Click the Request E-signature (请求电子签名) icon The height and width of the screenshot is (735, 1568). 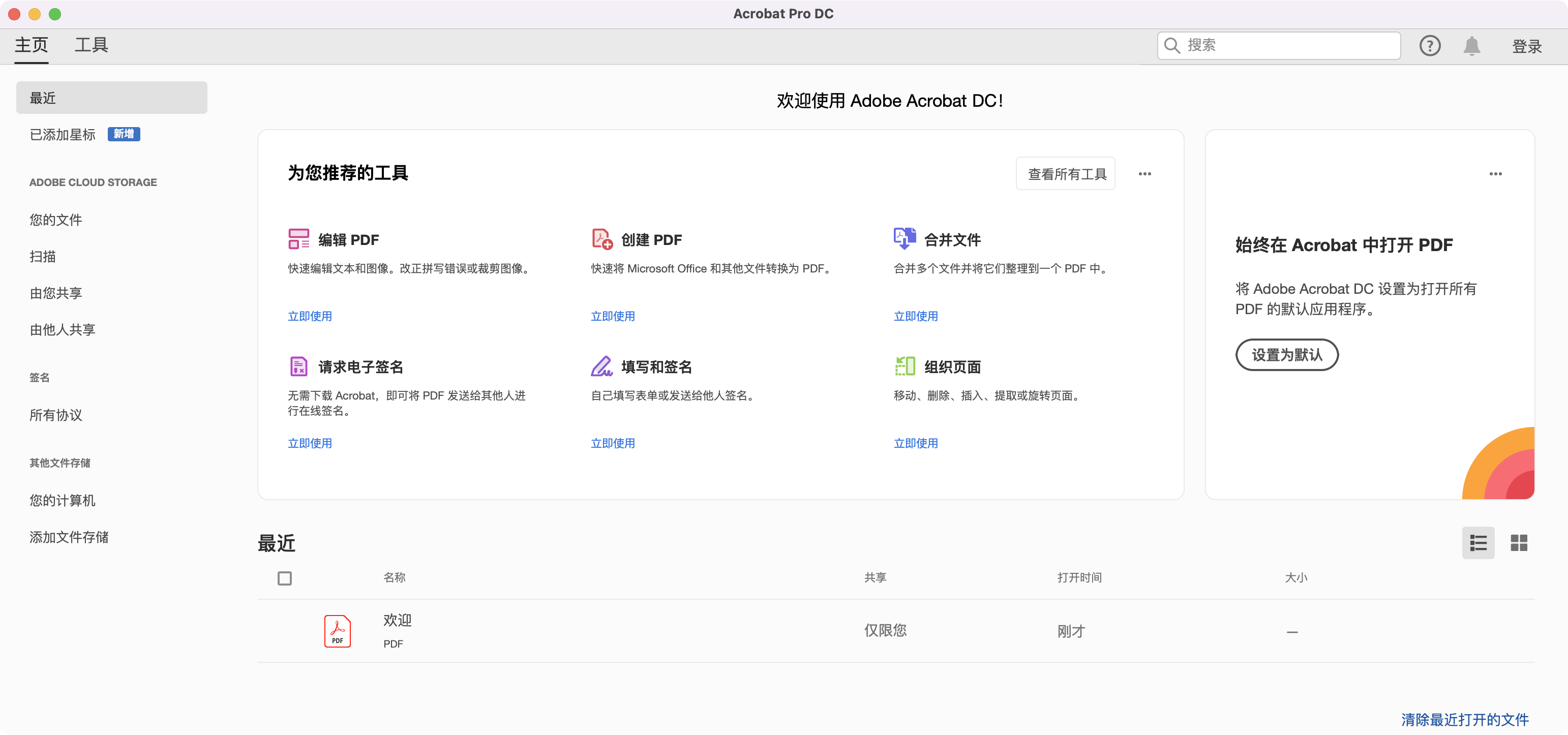click(298, 366)
